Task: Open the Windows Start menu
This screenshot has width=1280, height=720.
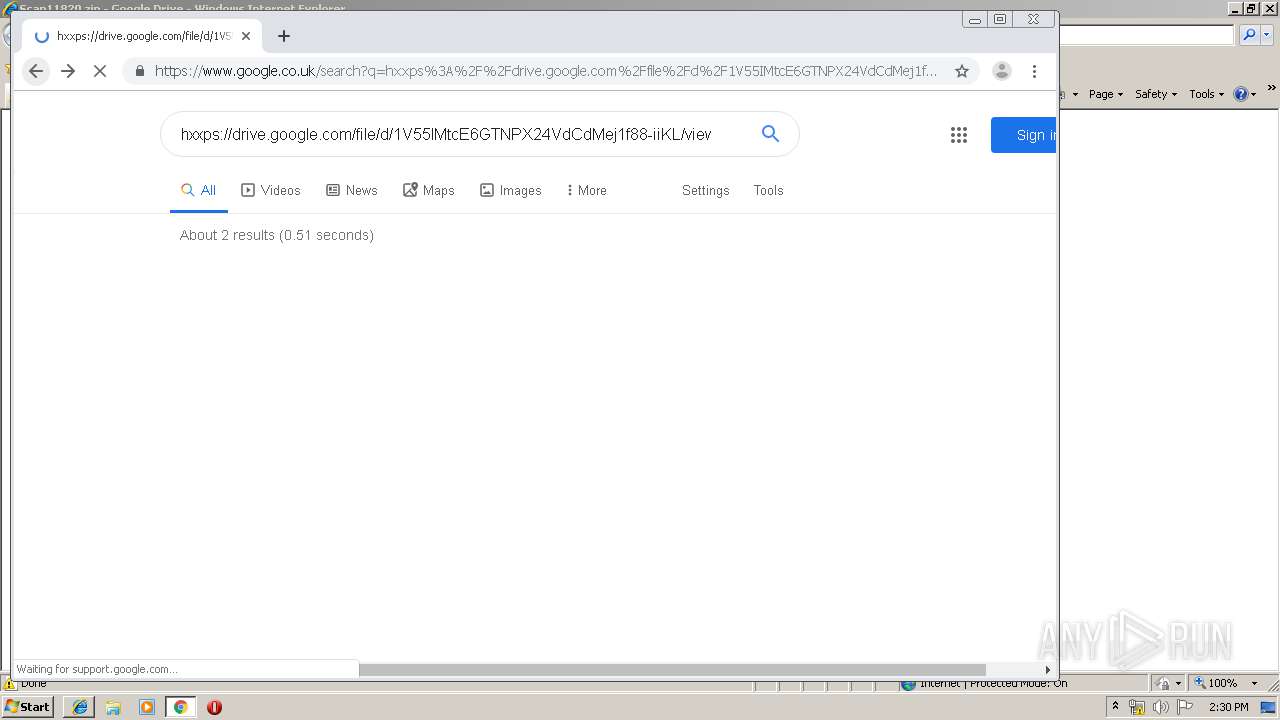Action: pos(29,706)
